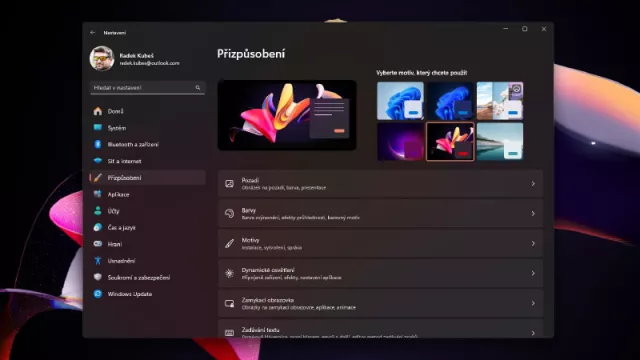
Task: Select the Účty person icon
Action: [x=98, y=211]
